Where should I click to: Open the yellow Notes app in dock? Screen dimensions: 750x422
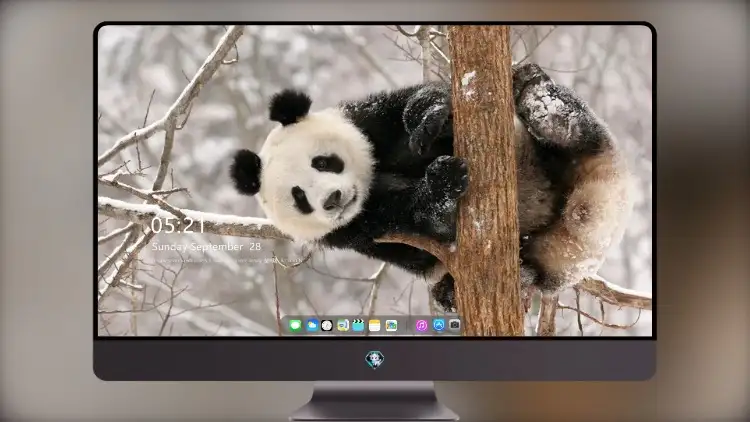coord(375,325)
